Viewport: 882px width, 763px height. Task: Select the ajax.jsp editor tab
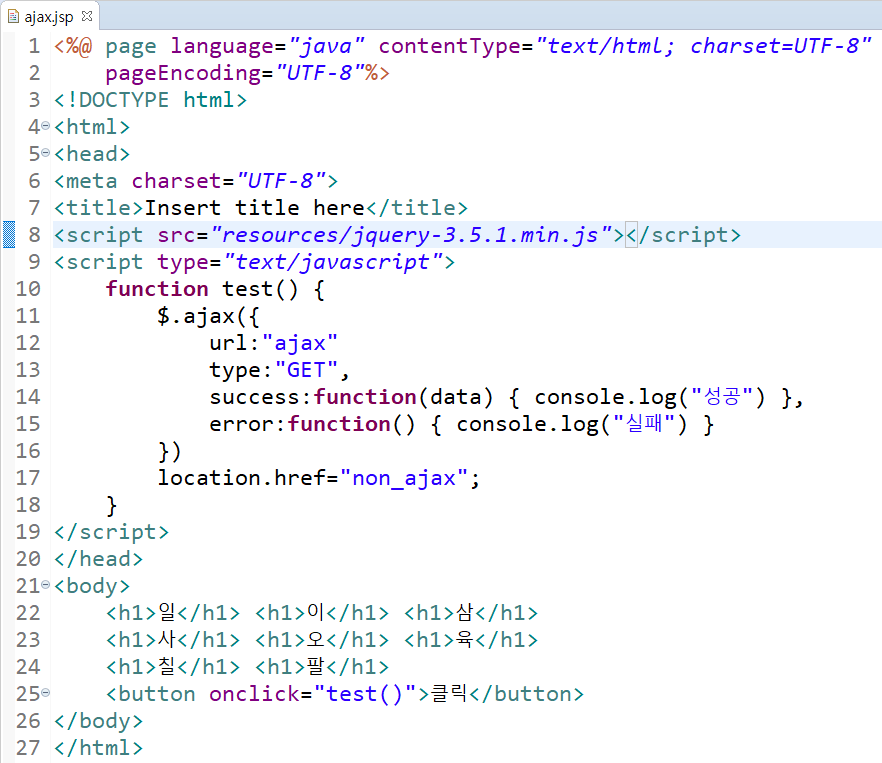point(50,16)
